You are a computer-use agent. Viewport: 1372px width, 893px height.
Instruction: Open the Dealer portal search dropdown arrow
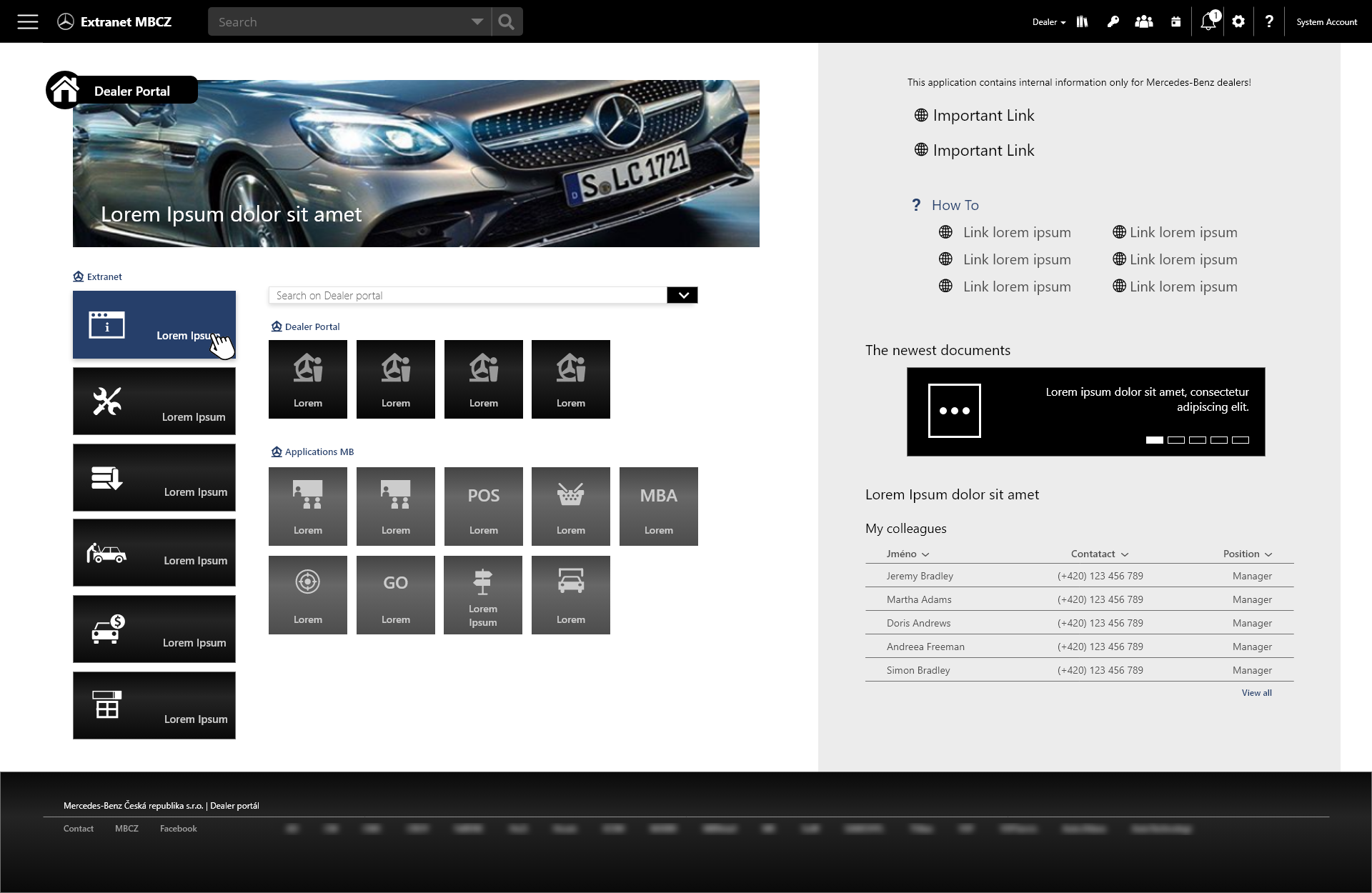pyautogui.click(x=682, y=295)
